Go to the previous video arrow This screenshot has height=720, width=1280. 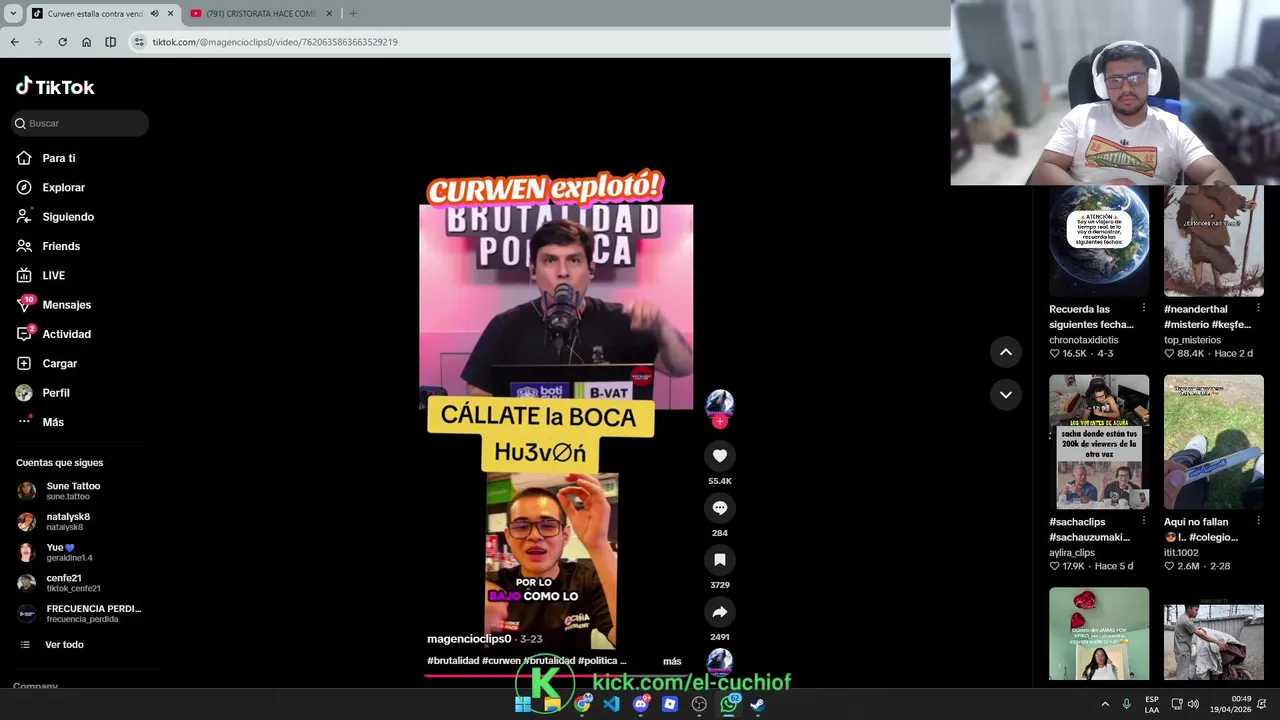coord(1006,352)
